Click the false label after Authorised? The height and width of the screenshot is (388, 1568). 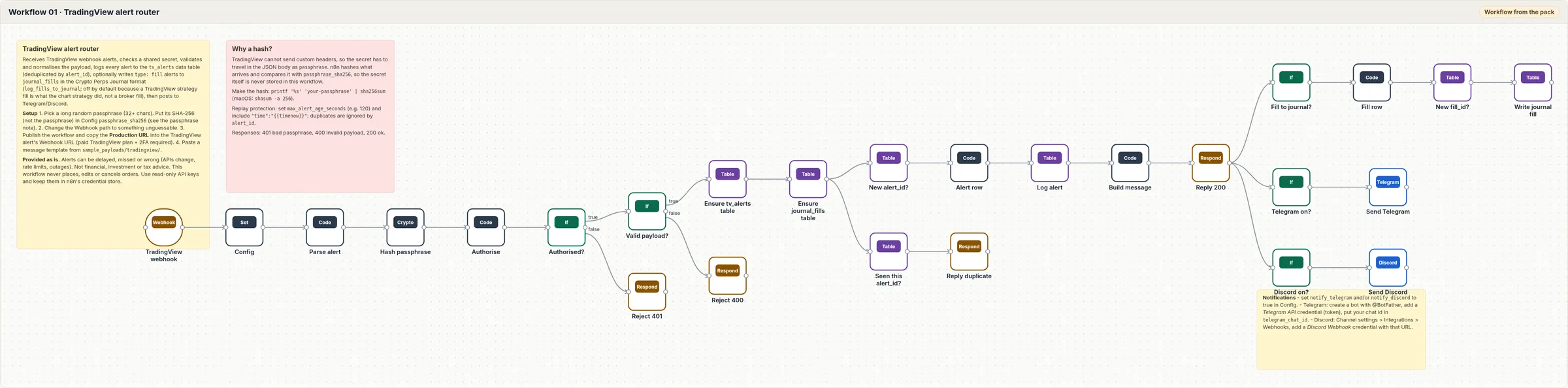(x=594, y=229)
